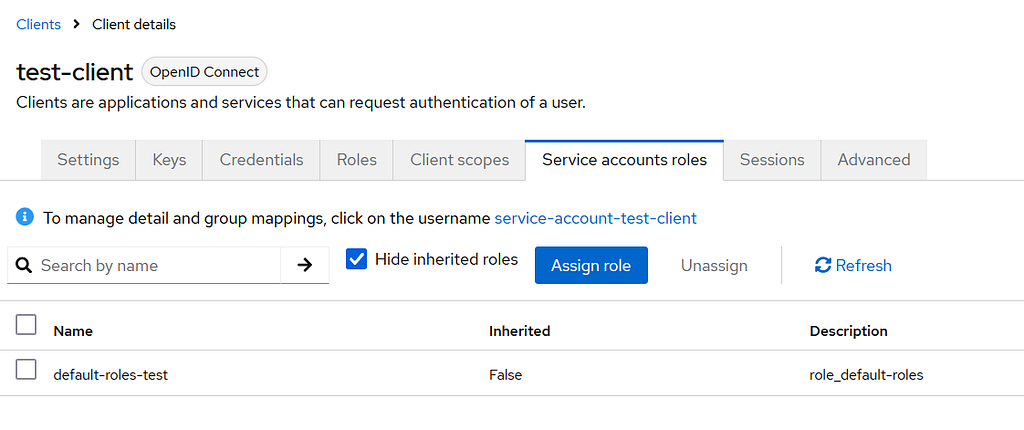The image size is (1024, 430).
Task: Open the Credentials tab
Action: pyautogui.click(x=261, y=159)
